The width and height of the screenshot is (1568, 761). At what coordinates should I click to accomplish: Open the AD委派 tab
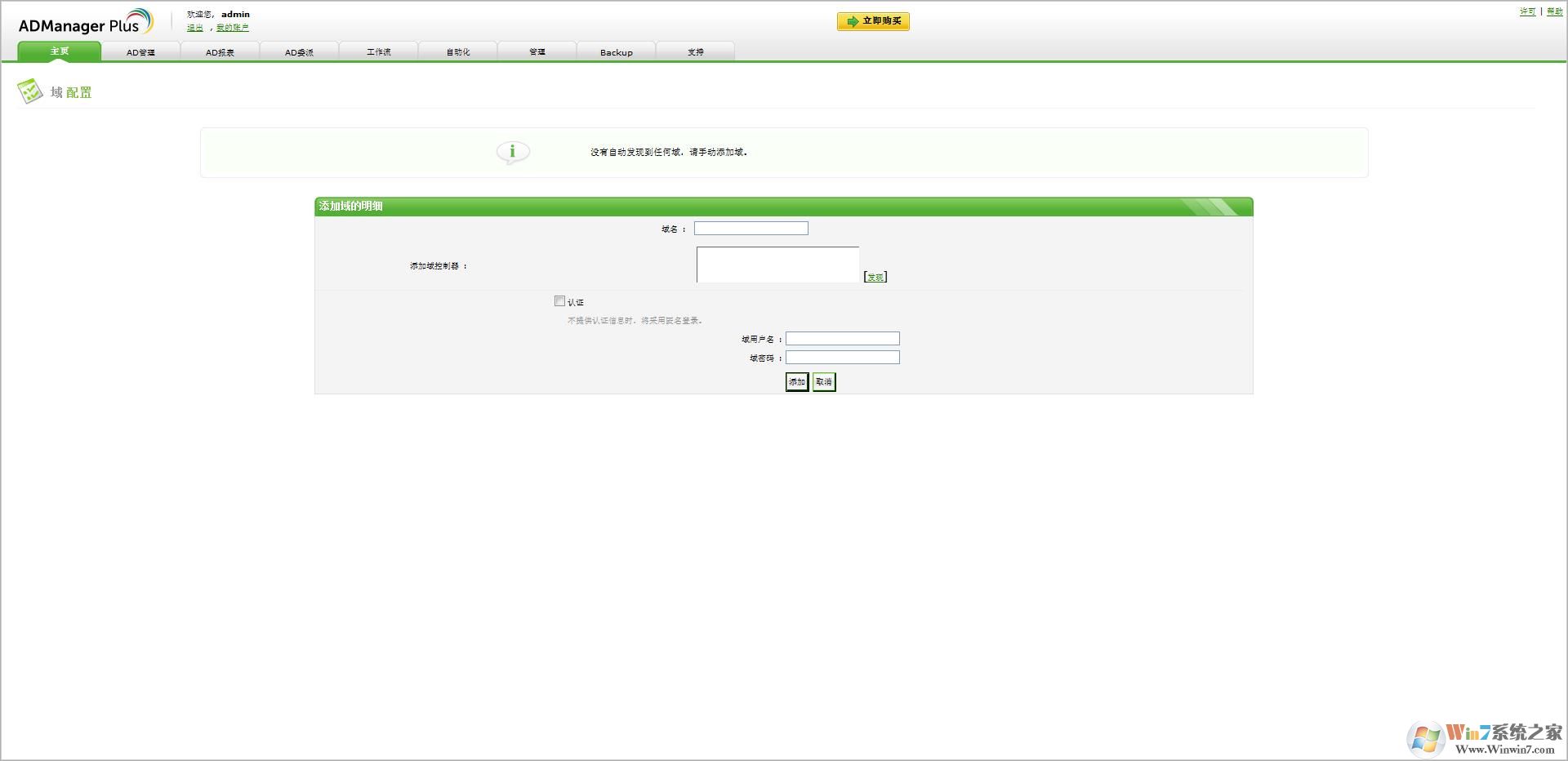tap(299, 51)
